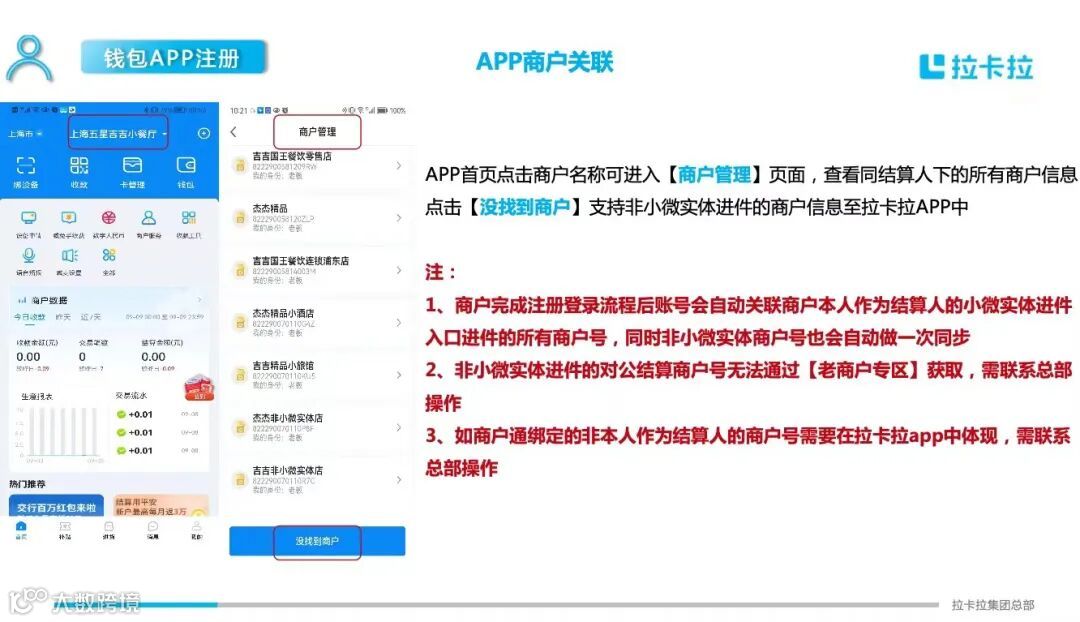Open merchant 吉吉非小微实体店

[318, 479]
